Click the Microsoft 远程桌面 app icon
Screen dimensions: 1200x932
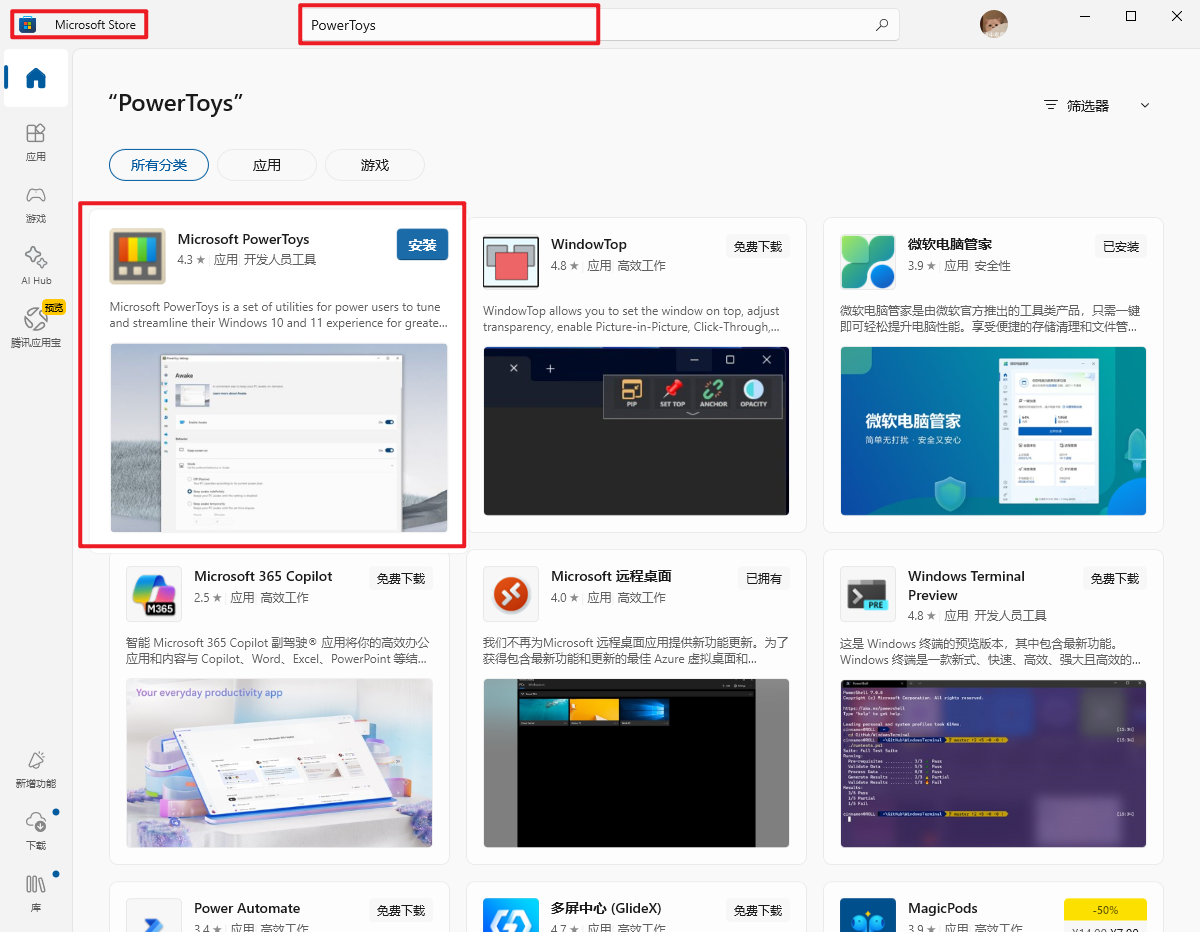coord(511,594)
